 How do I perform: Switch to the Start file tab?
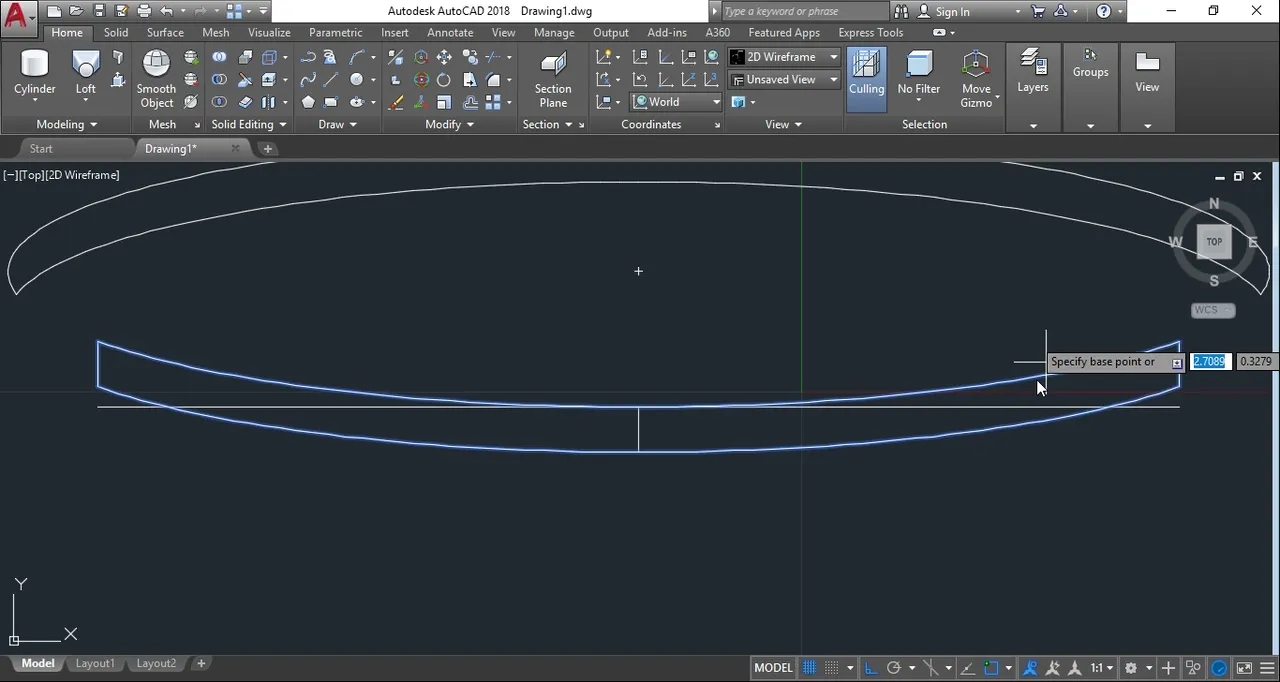[41, 148]
